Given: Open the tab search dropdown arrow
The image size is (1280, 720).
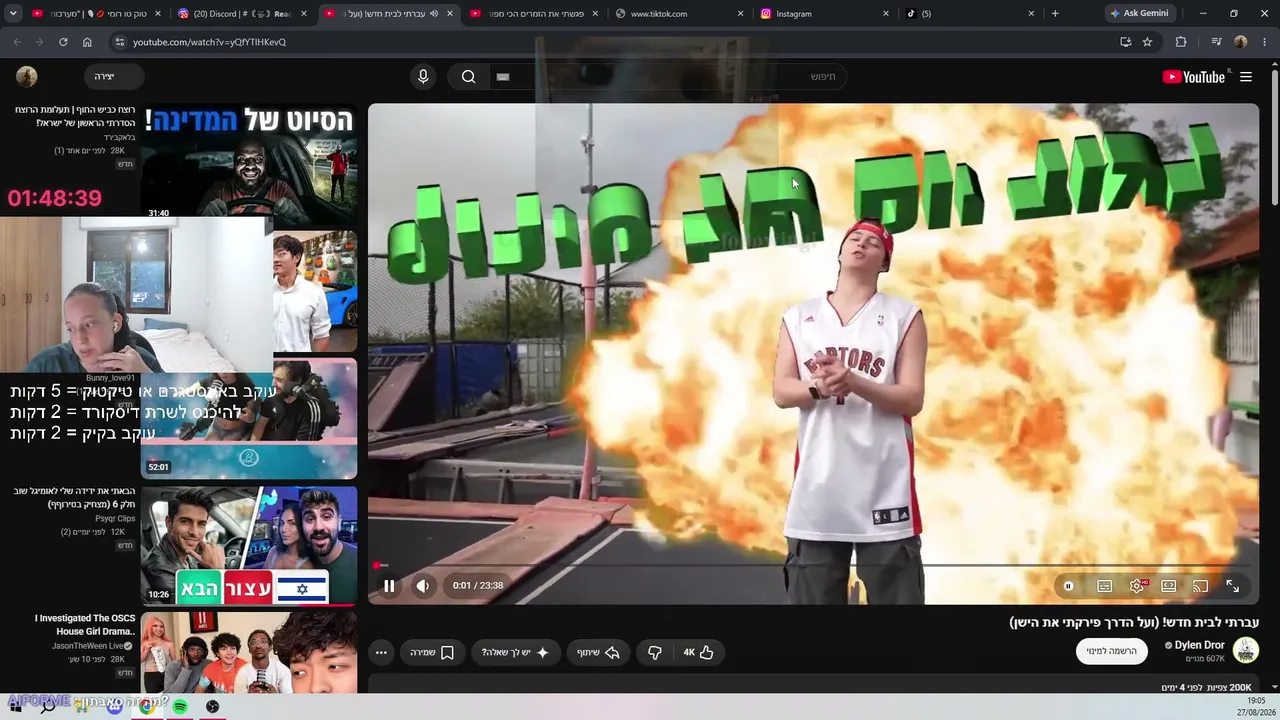Looking at the screenshot, I should pos(13,14).
